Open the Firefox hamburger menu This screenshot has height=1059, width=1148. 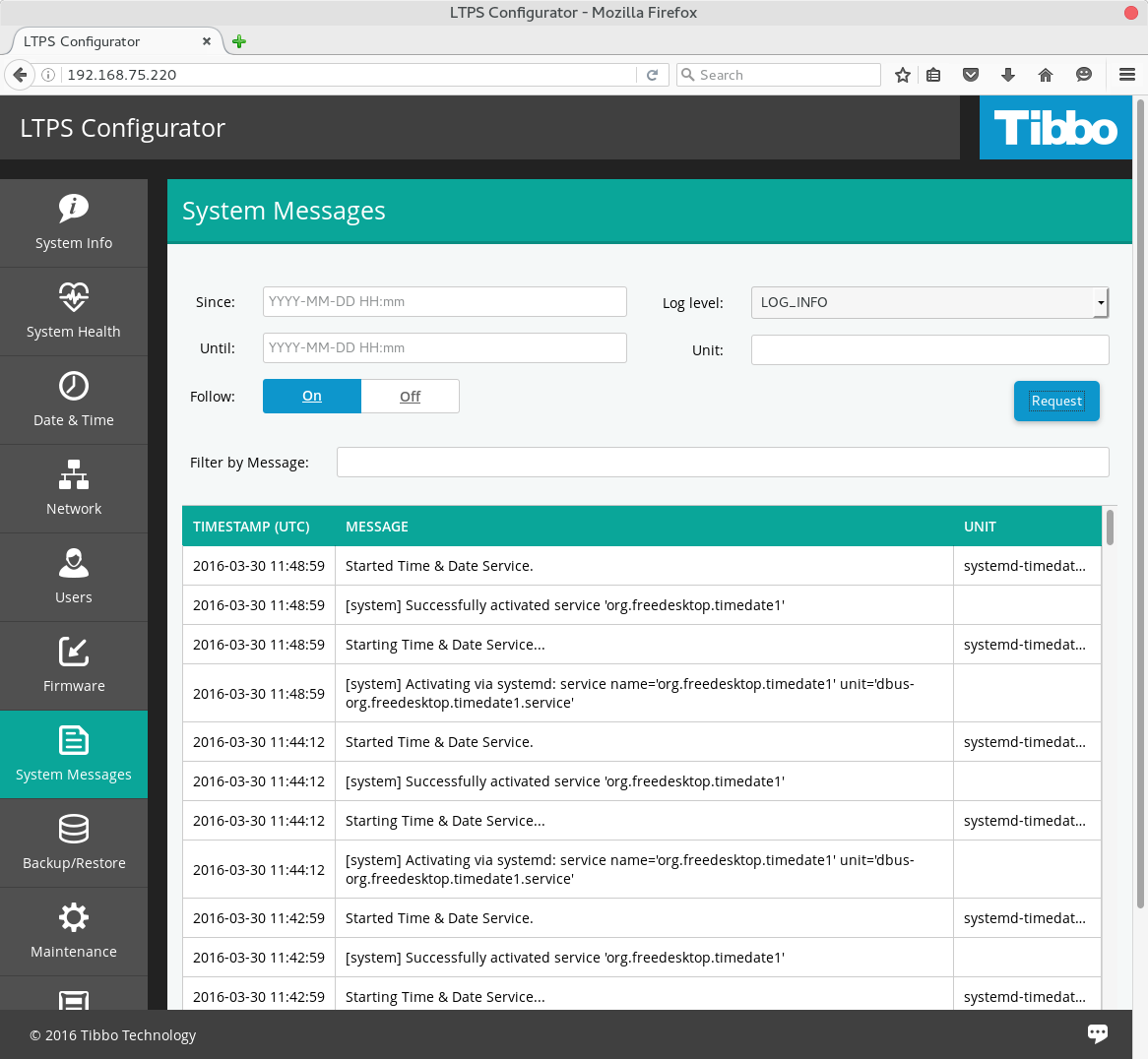(x=1127, y=75)
